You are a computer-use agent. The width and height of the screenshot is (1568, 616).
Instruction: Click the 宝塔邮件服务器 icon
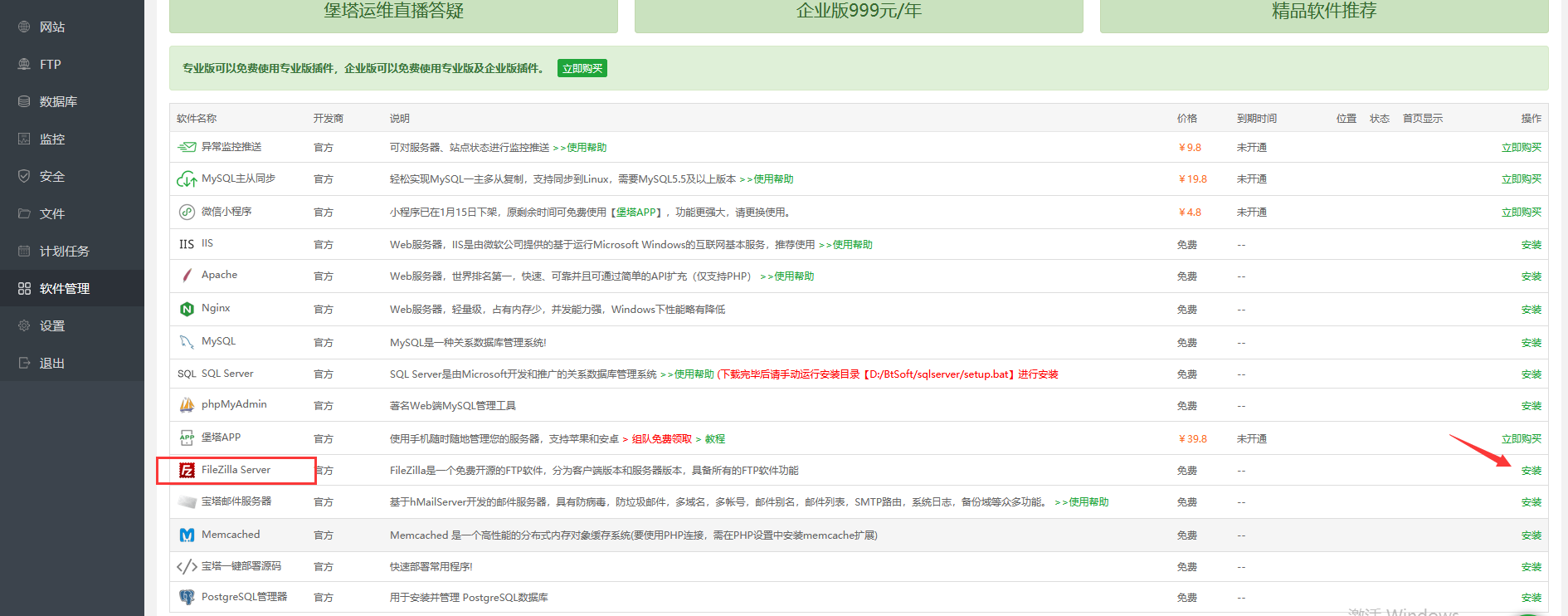tap(187, 501)
